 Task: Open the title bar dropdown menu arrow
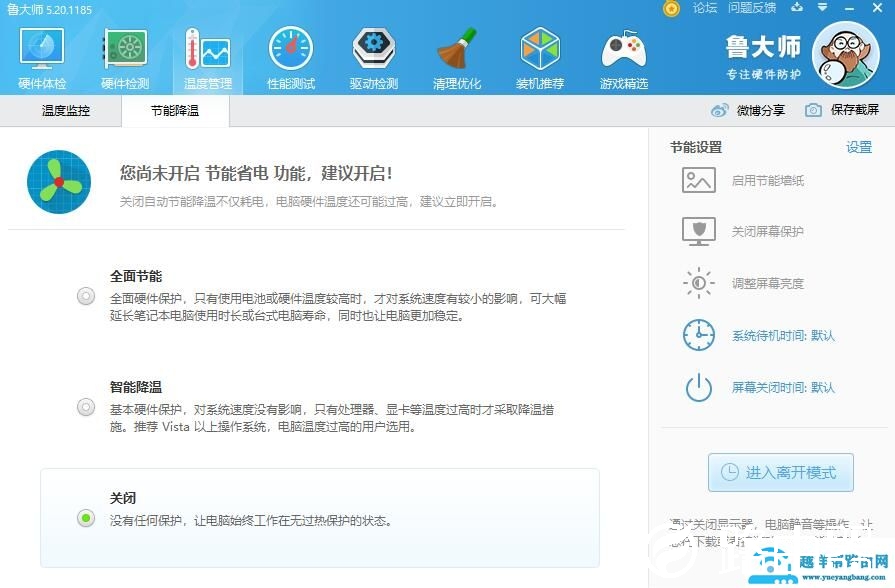823,8
